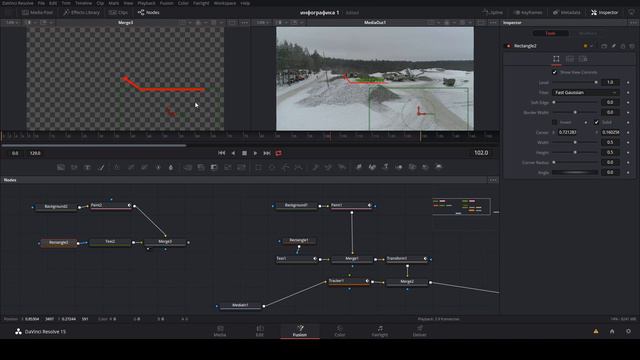The height and width of the screenshot is (360, 640).
Task: Open the MediaOut1 viewer zoom percentage dropdown
Action: click(x=263, y=22)
